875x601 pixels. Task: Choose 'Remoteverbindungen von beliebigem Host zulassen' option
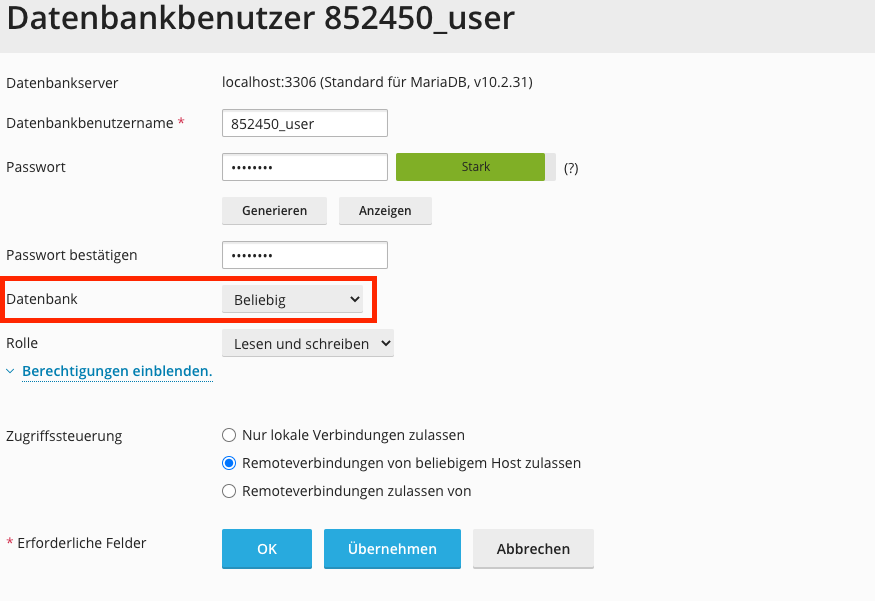coord(229,463)
